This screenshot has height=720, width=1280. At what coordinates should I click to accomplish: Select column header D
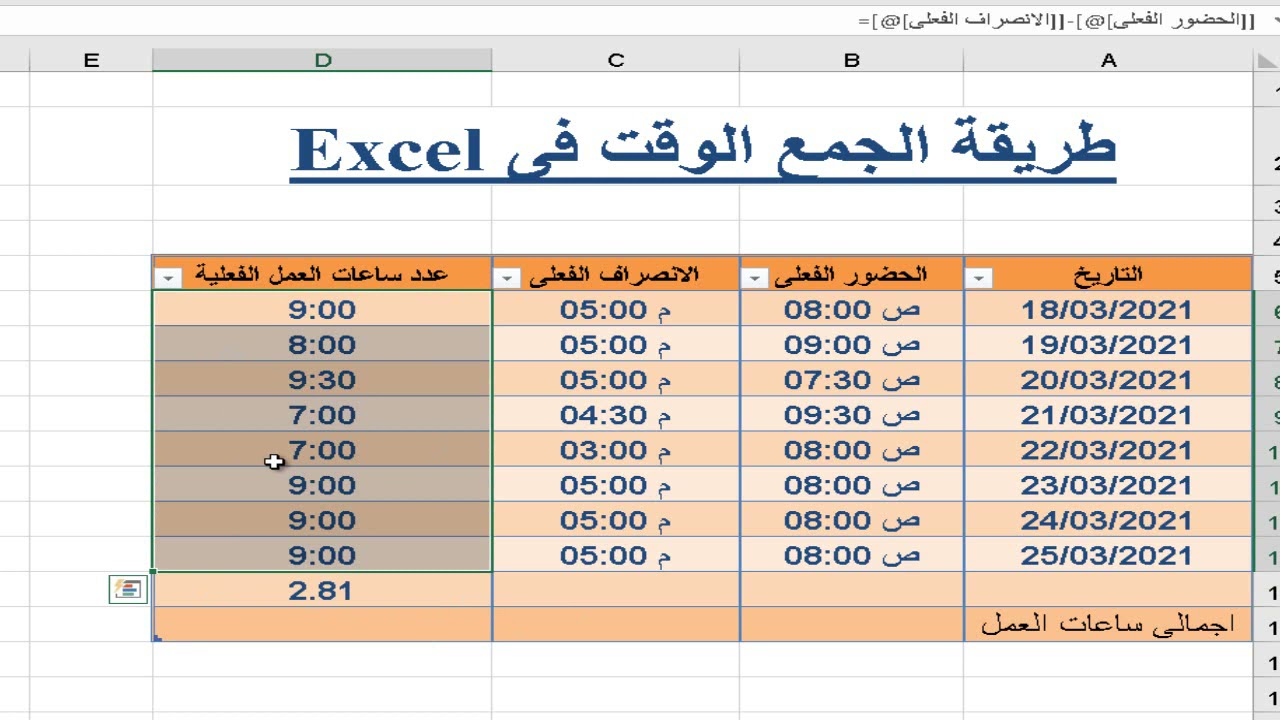[x=322, y=60]
